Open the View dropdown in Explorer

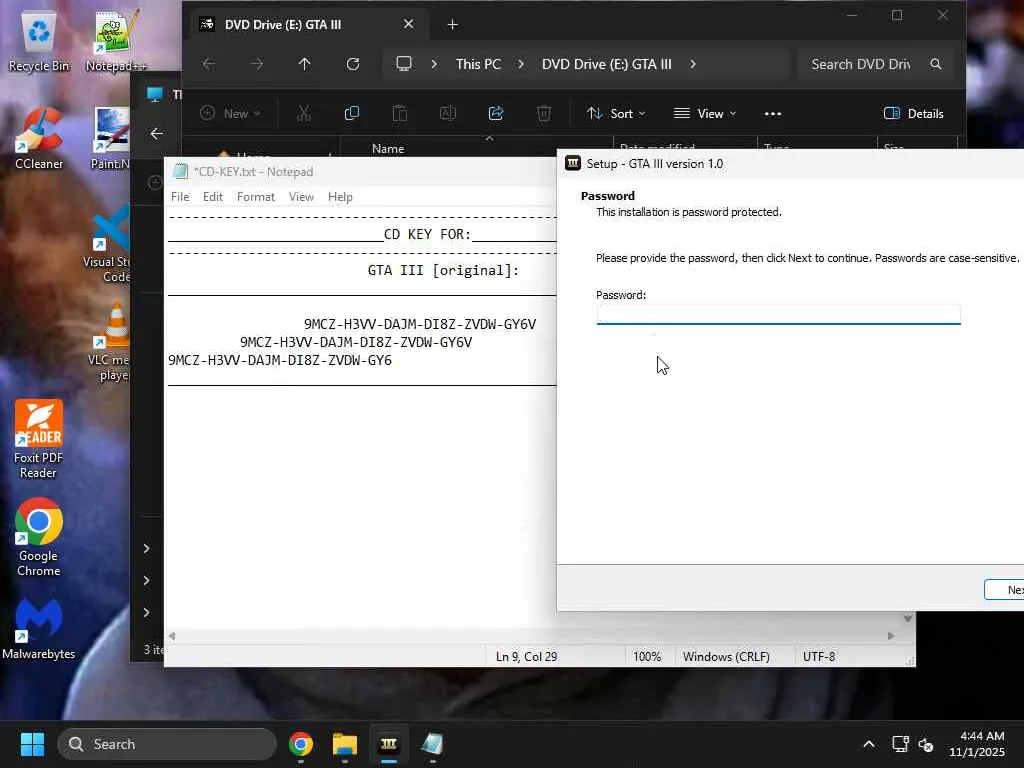705,114
